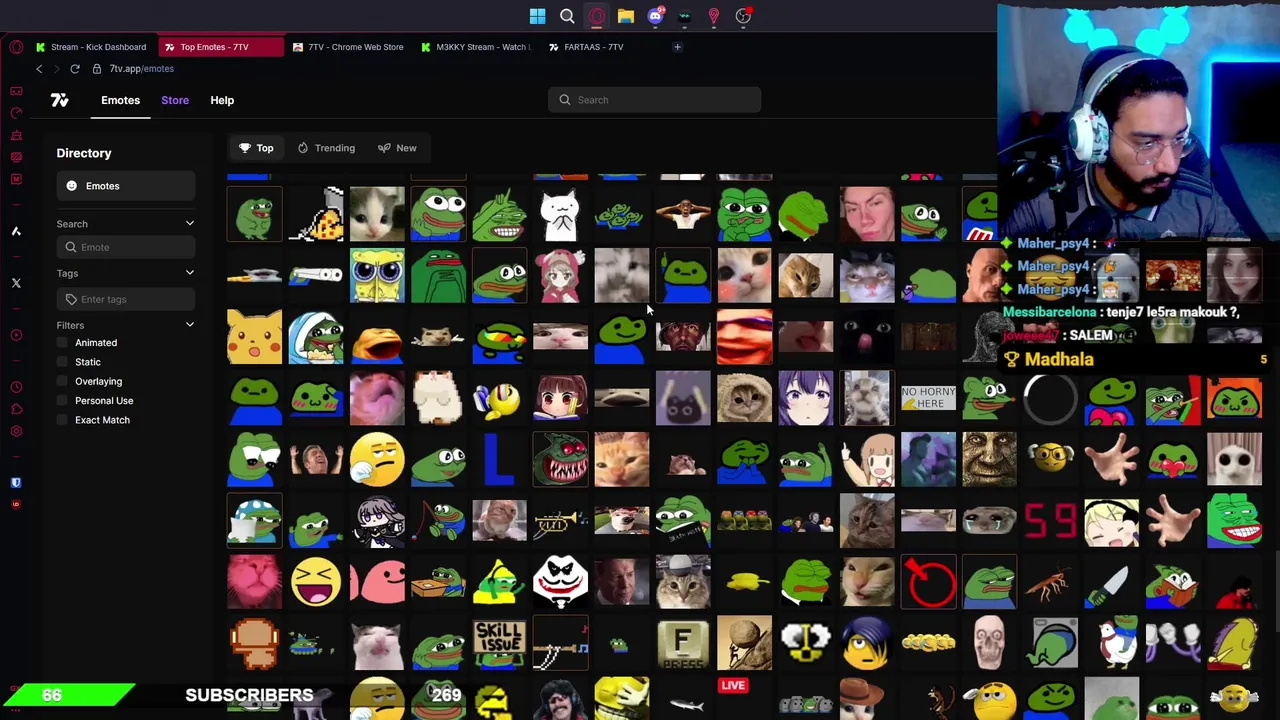The width and height of the screenshot is (1280, 720).
Task: Open Opera sidebar history clock icon
Action: [x=16, y=387]
